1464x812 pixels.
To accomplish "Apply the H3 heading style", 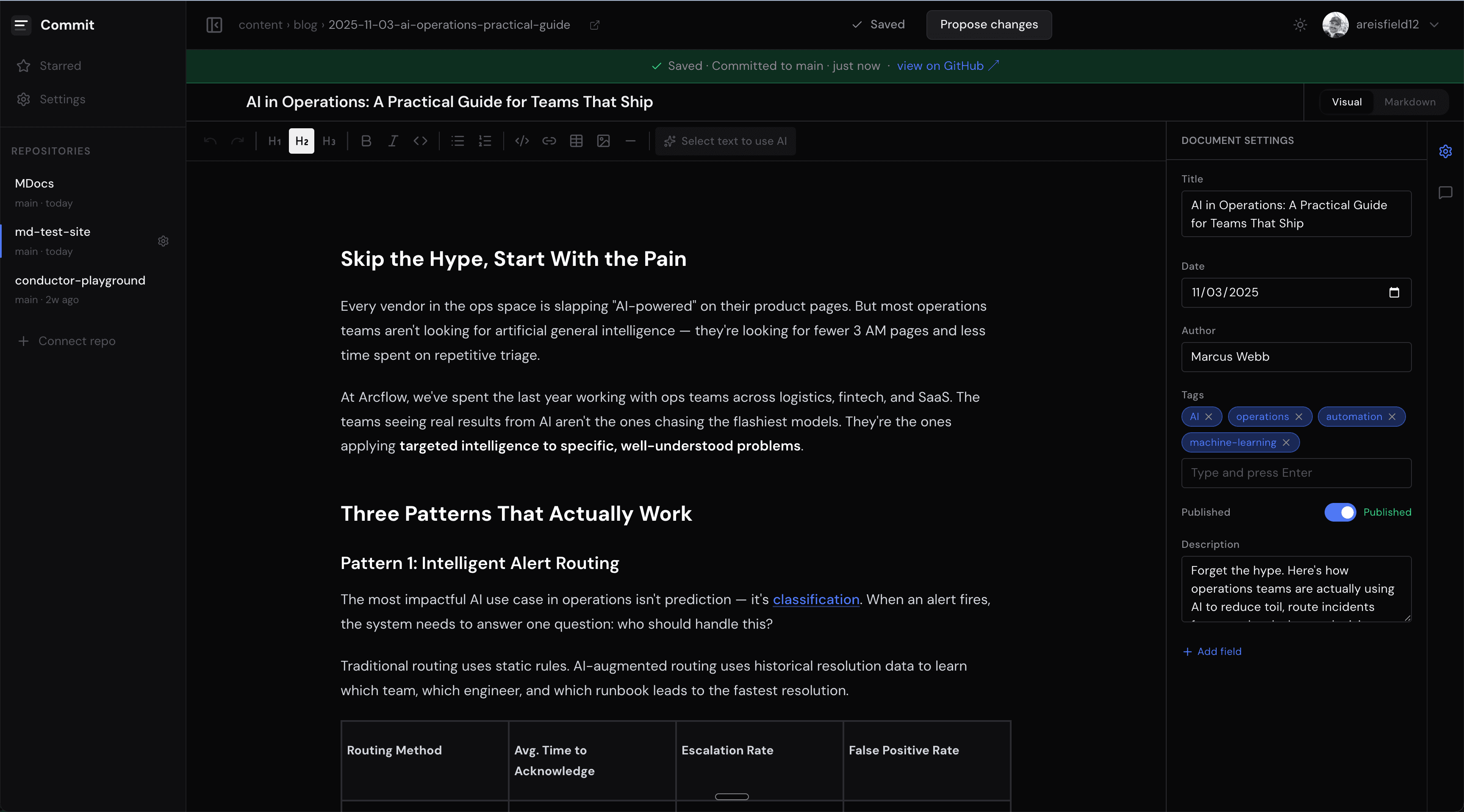I will (x=328, y=141).
